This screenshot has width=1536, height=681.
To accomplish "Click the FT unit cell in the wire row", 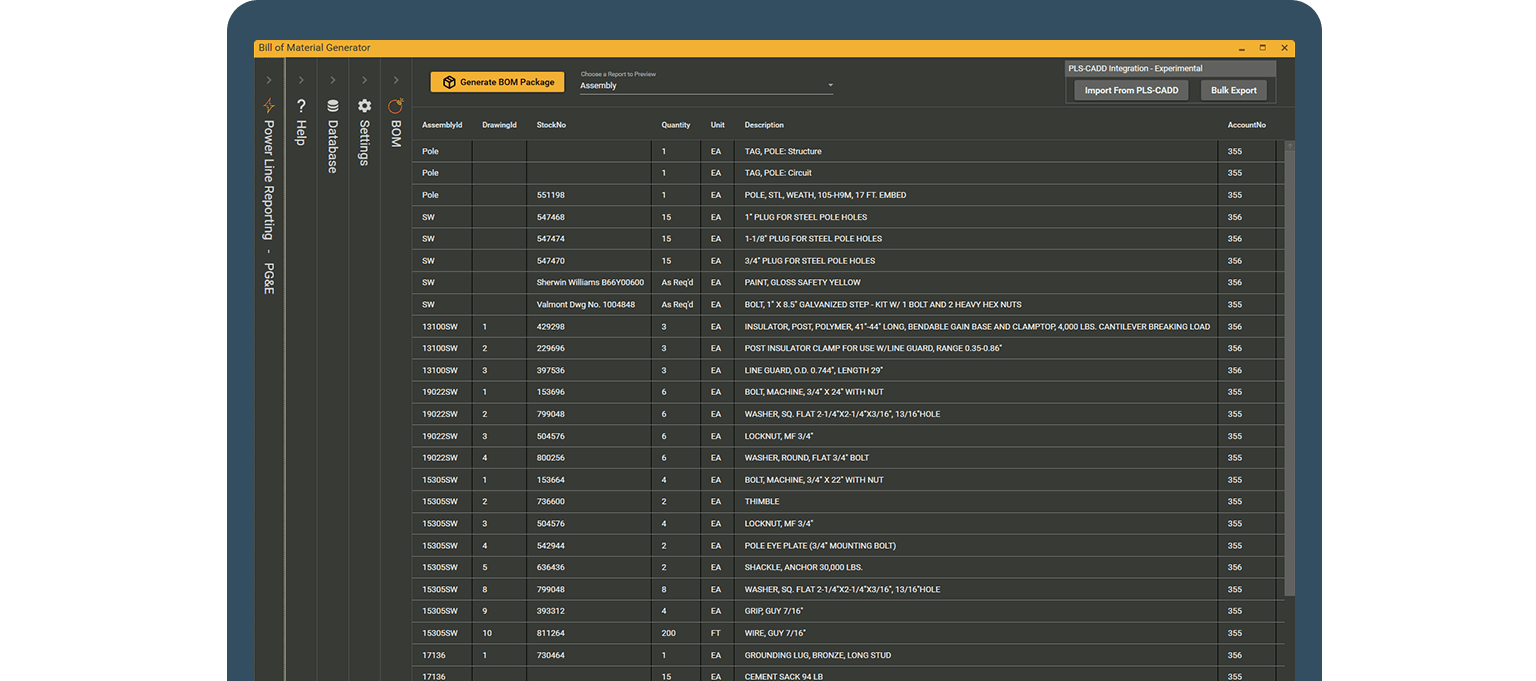I will tap(716, 633).
